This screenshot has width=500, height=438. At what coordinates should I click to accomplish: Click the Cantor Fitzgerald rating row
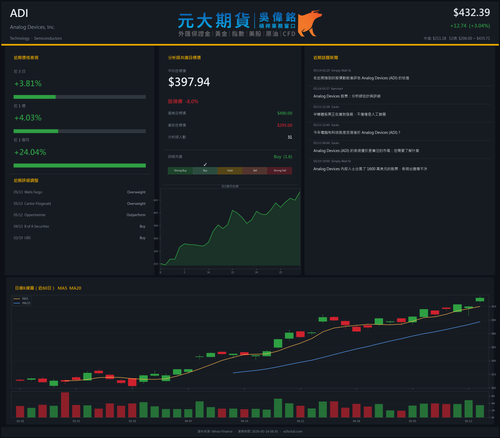tap(80, 204)
